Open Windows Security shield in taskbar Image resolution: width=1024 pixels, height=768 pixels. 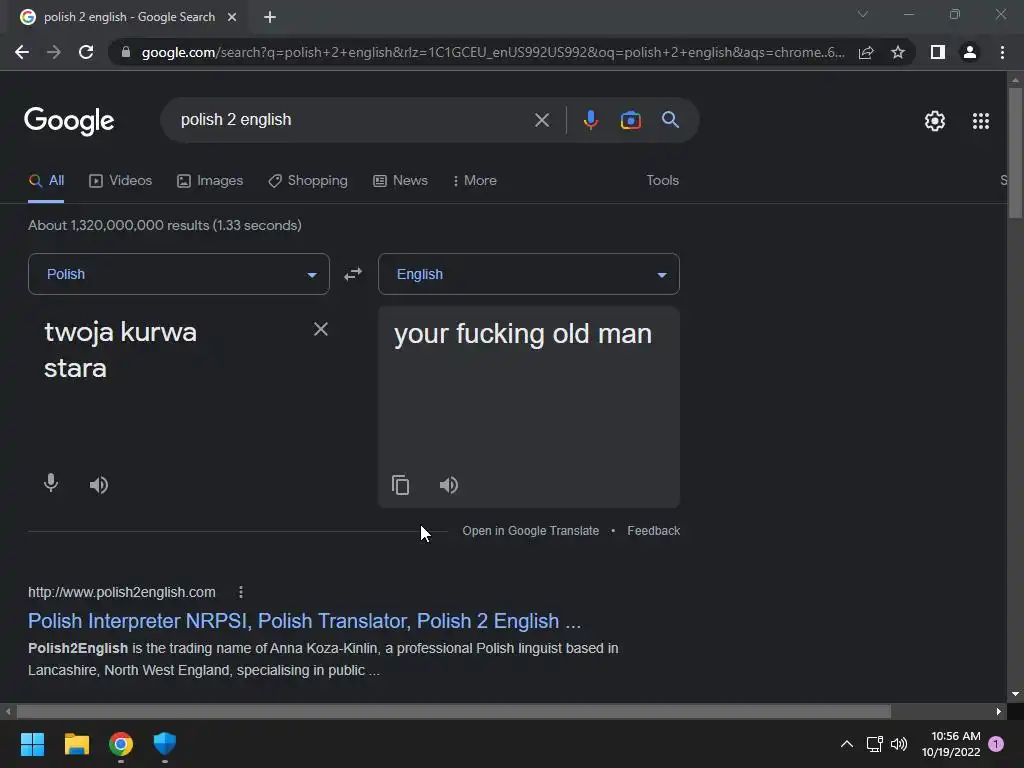click(165, 744)
